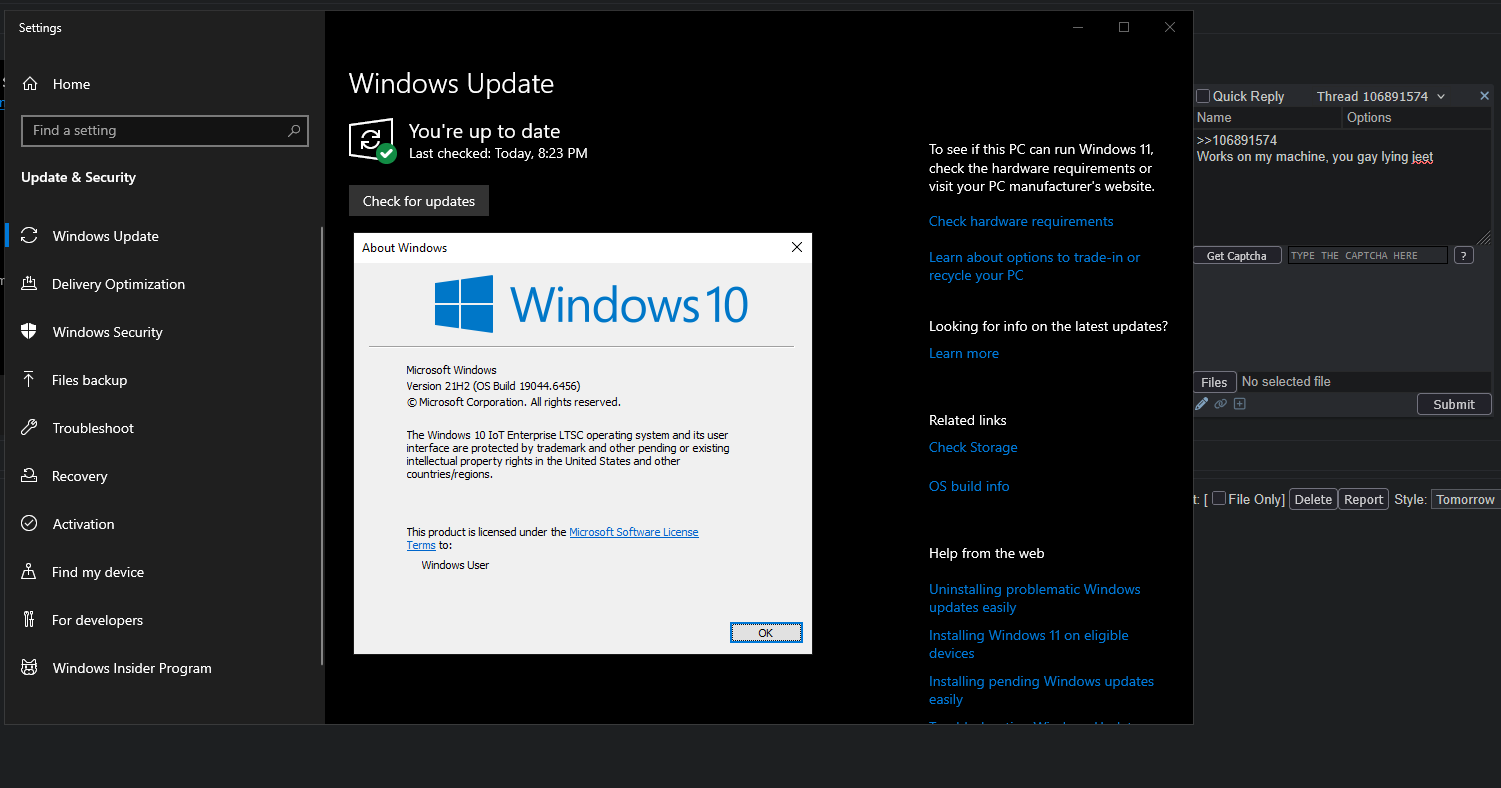Click the Windows 10 logo in About Windows

click(591, 304)
